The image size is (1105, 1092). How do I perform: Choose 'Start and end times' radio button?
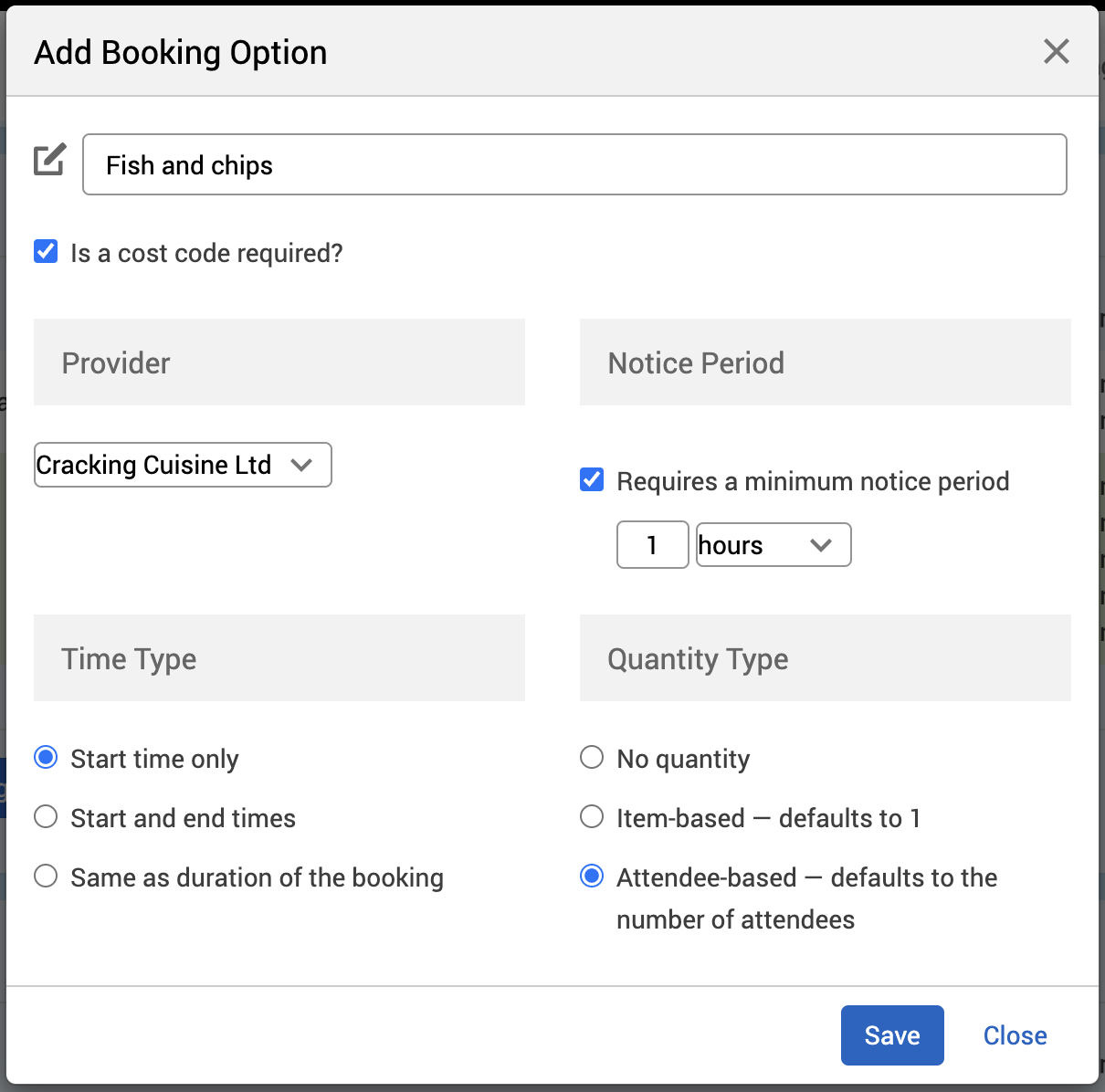pos(46,817)
